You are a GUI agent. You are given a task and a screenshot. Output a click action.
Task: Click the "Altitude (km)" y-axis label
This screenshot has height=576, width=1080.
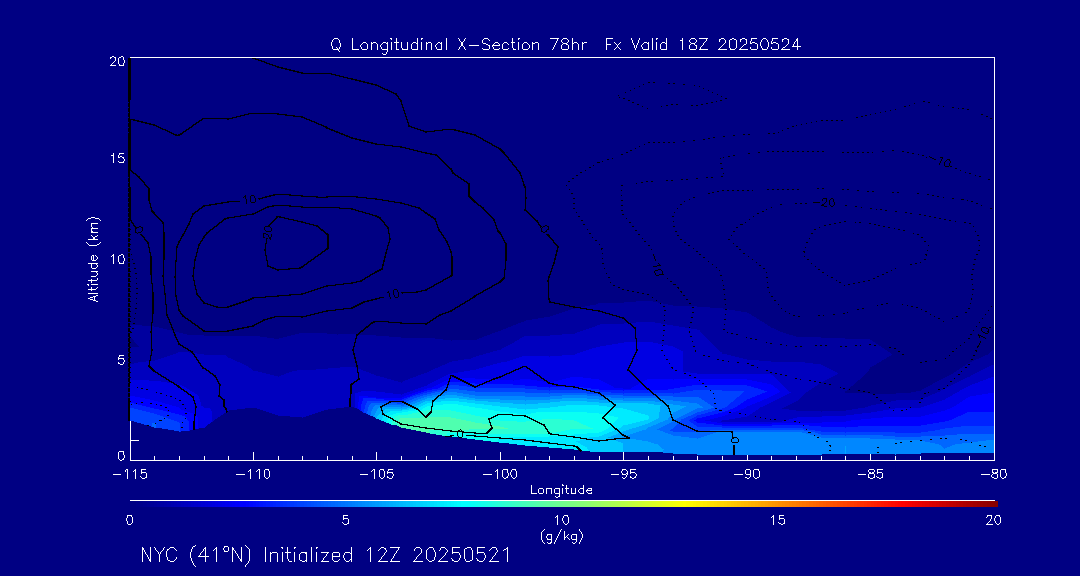[92, 258]
